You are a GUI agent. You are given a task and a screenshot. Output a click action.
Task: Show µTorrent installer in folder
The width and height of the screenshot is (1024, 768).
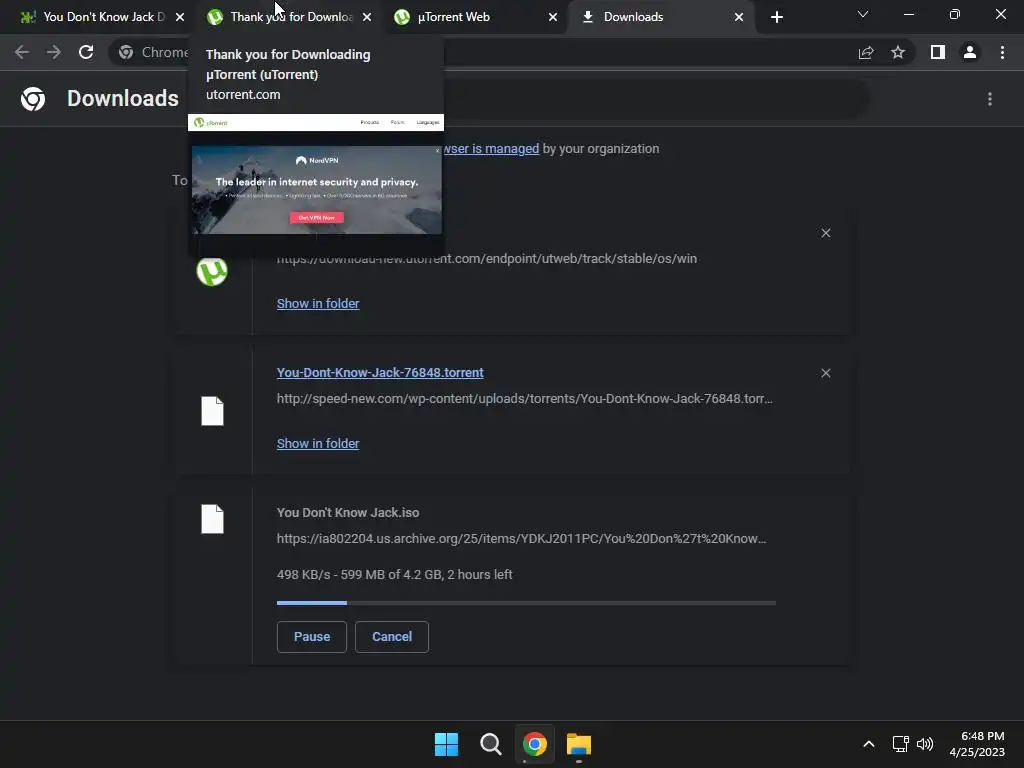318,304
